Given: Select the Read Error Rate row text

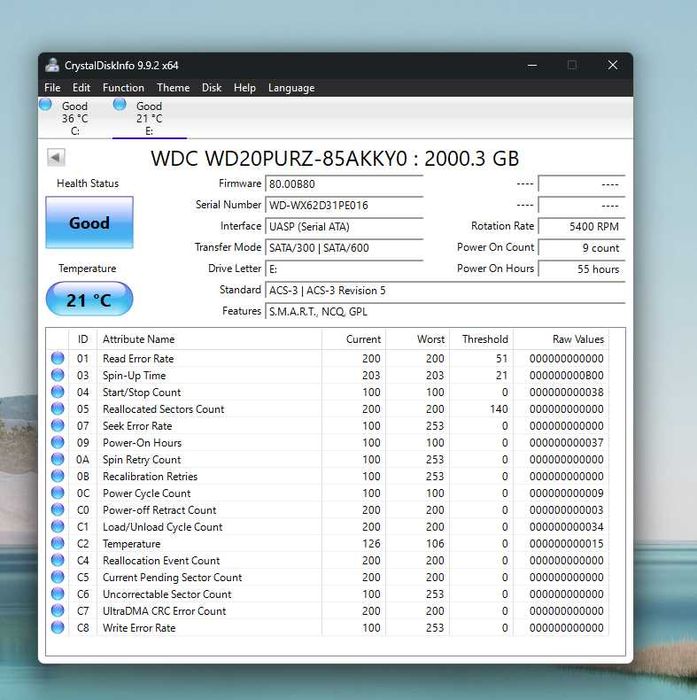Looking at the screenshot, I should (138, 358).
